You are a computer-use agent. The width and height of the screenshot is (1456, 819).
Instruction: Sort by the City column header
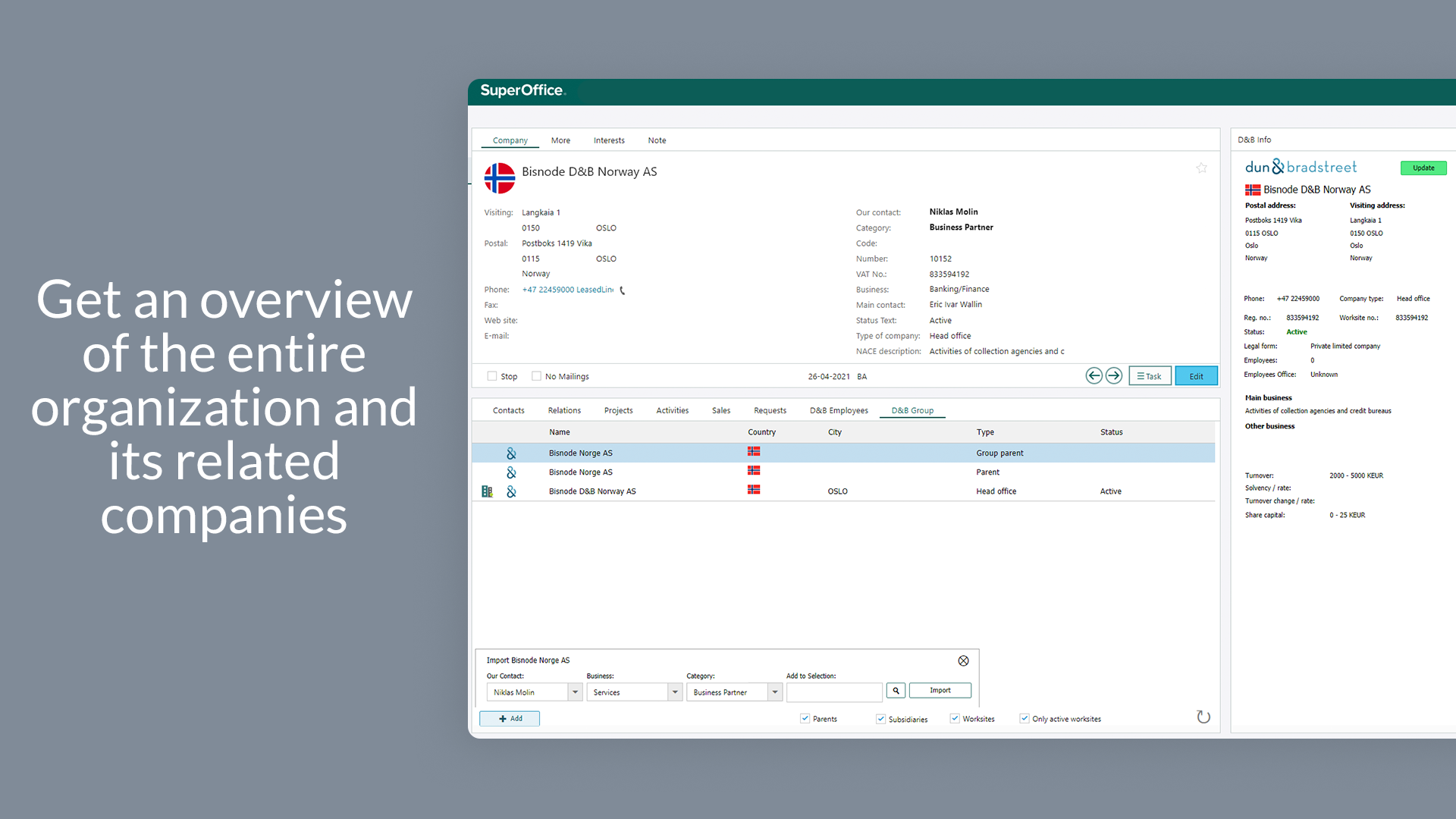tap(834, 432)
